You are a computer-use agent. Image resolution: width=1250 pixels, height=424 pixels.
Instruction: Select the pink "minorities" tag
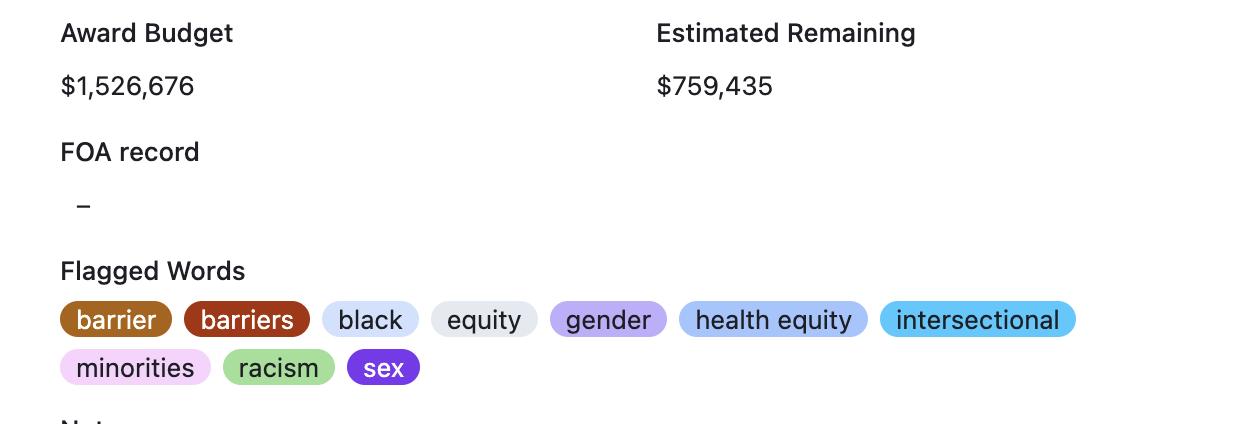pyautogui.click(x=135, y=368)
